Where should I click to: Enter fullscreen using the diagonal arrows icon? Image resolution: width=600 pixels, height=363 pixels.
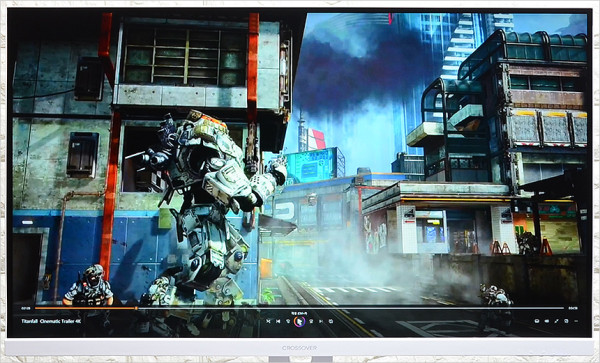tap(556, 321)
